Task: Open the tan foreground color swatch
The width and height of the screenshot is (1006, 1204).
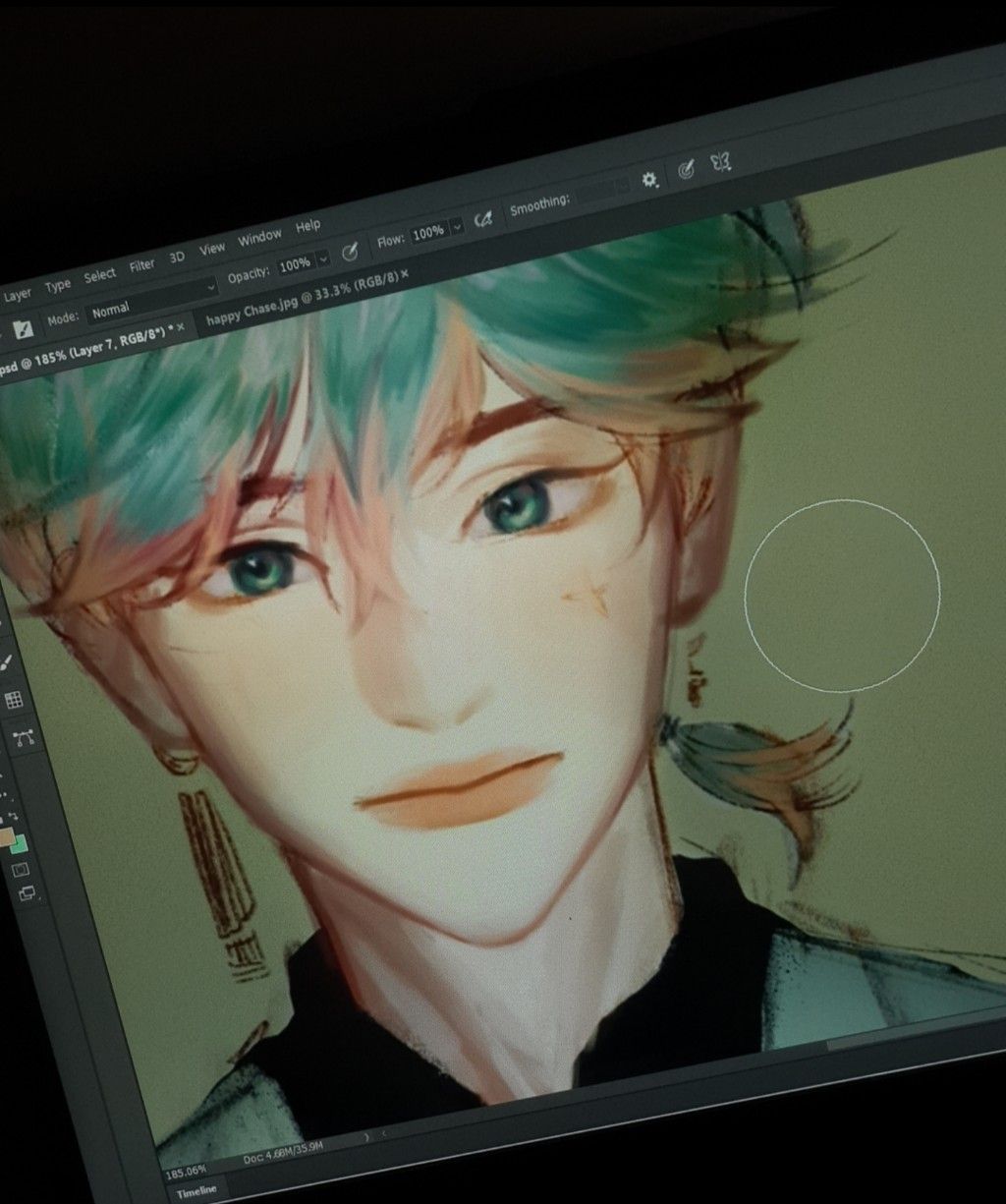Action: click(6, 837)
